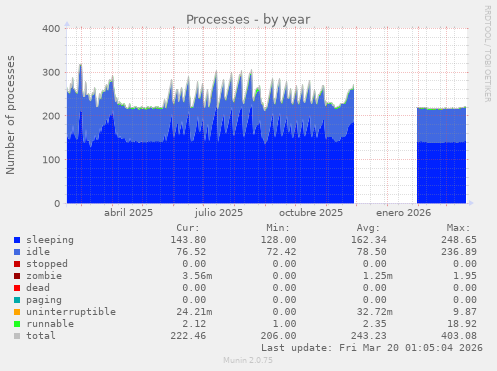
Task: Click the sleeping minimum value 128.00
Action: [x=278, y=240]
